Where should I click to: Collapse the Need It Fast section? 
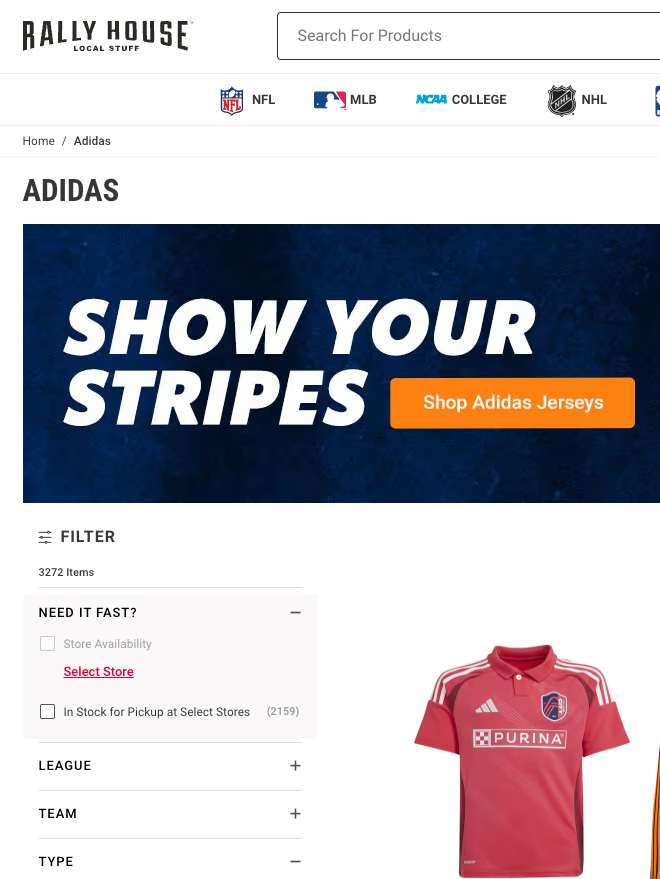click(x=295, y=612)
